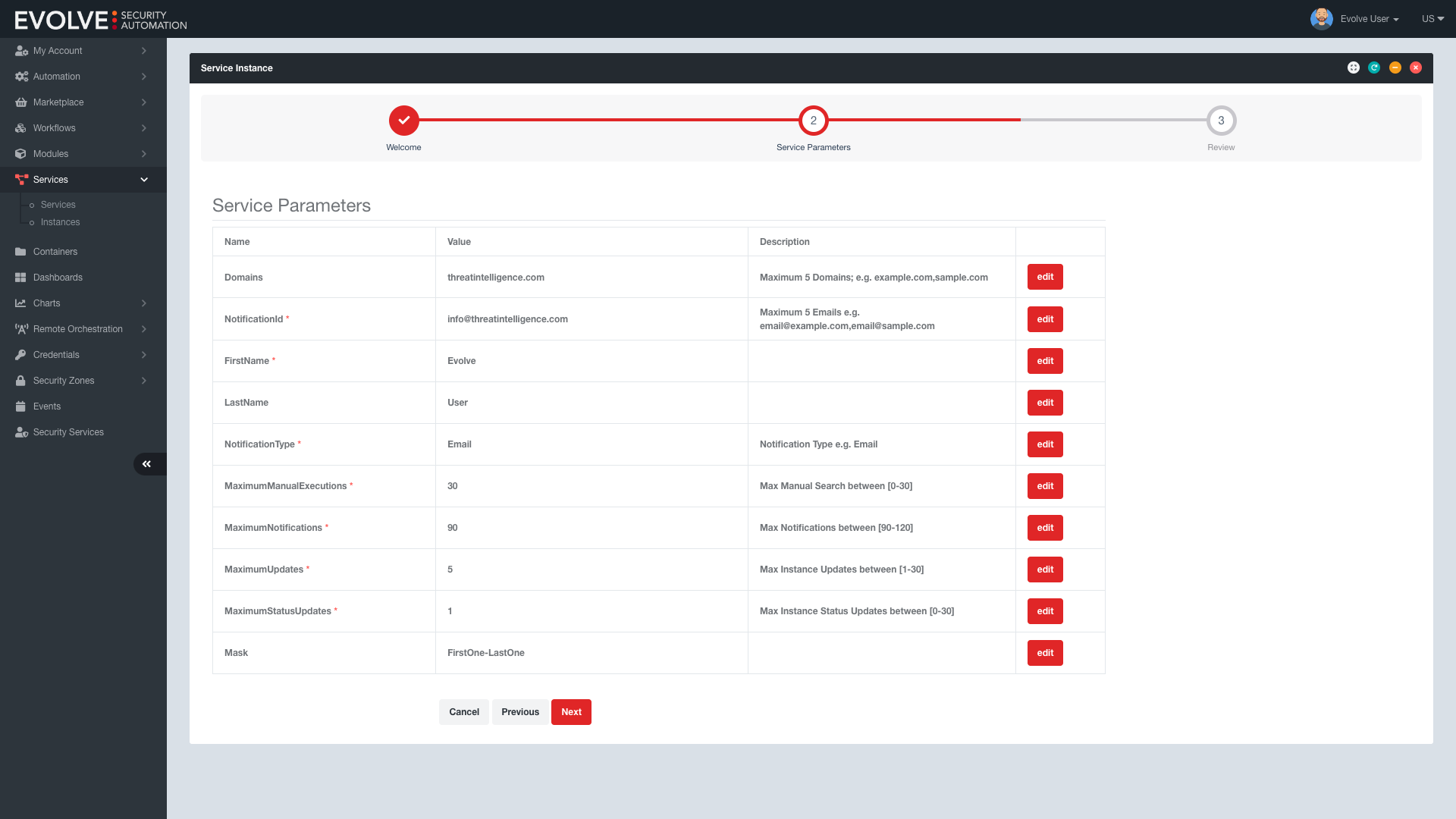Image resolution: width=1456 pixels, height=819 pixels.
Task: Open the Evolve User dropdown
Action: 1369,19
